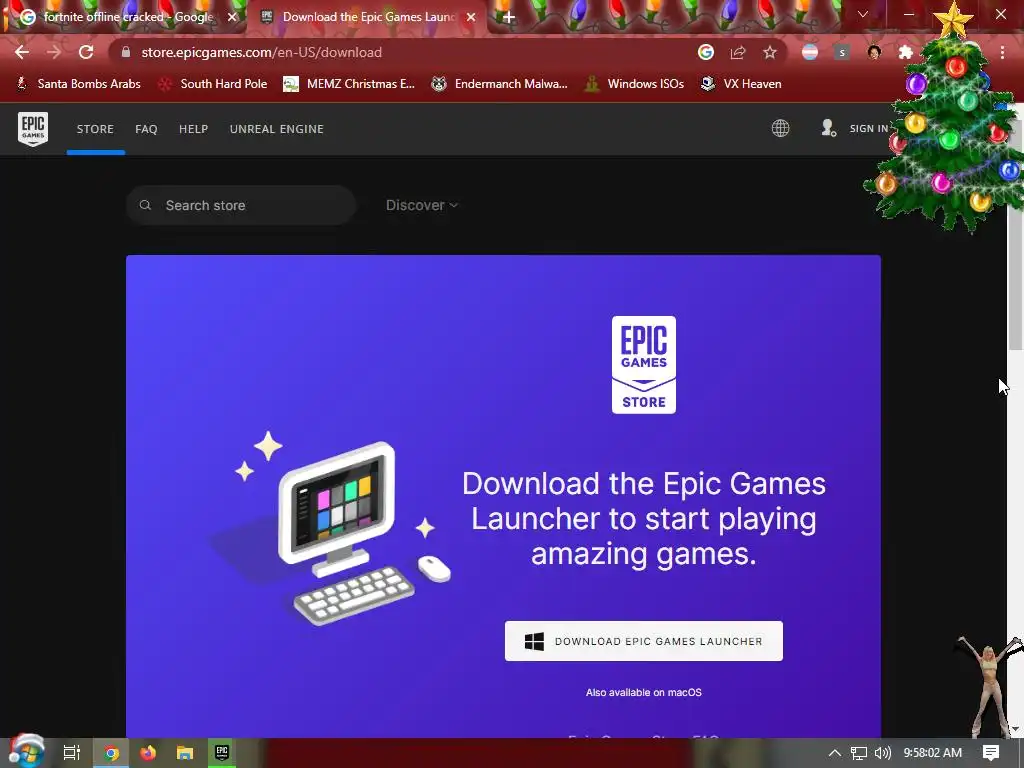The width and height of the screenshot is (1024, 768).
Task: Click Also available on macOS link
Action: (x=643, y=692)
